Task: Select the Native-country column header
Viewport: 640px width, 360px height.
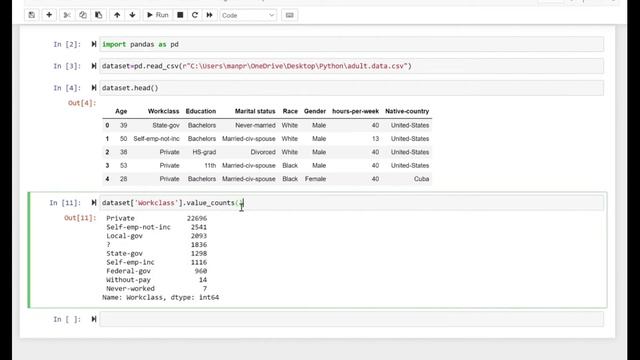Action: click(407, 111)
